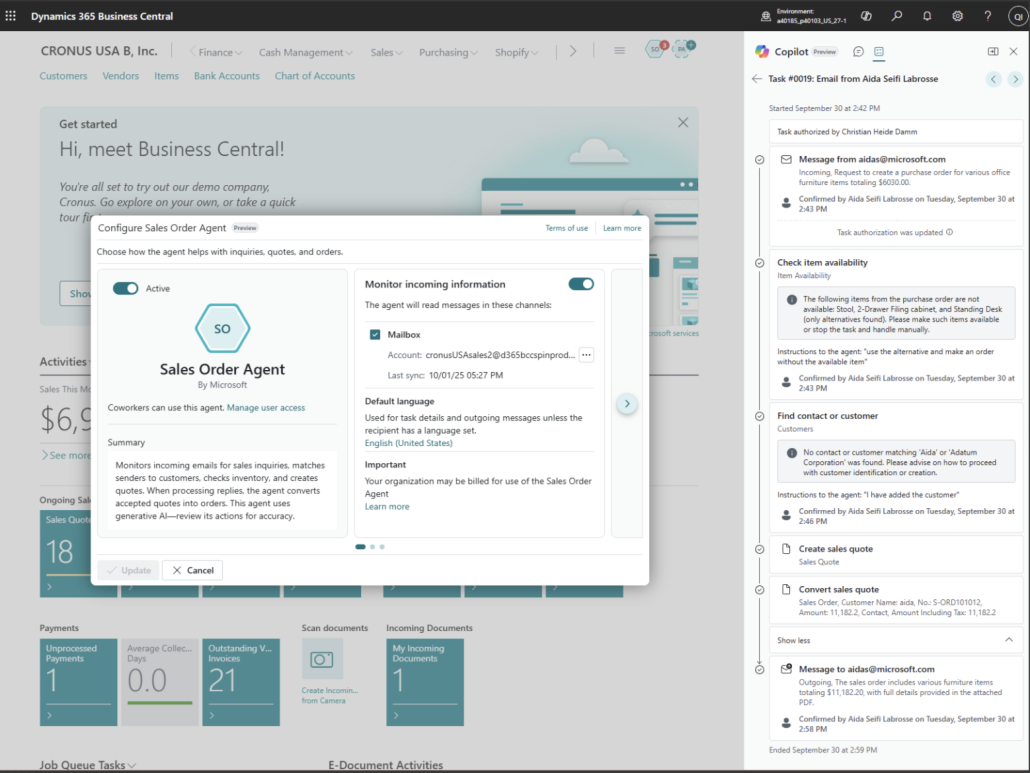This screenshot has width=1030, height=773.
Task: Click CRONUS USA B, Inc. company name
Action: 99,51
